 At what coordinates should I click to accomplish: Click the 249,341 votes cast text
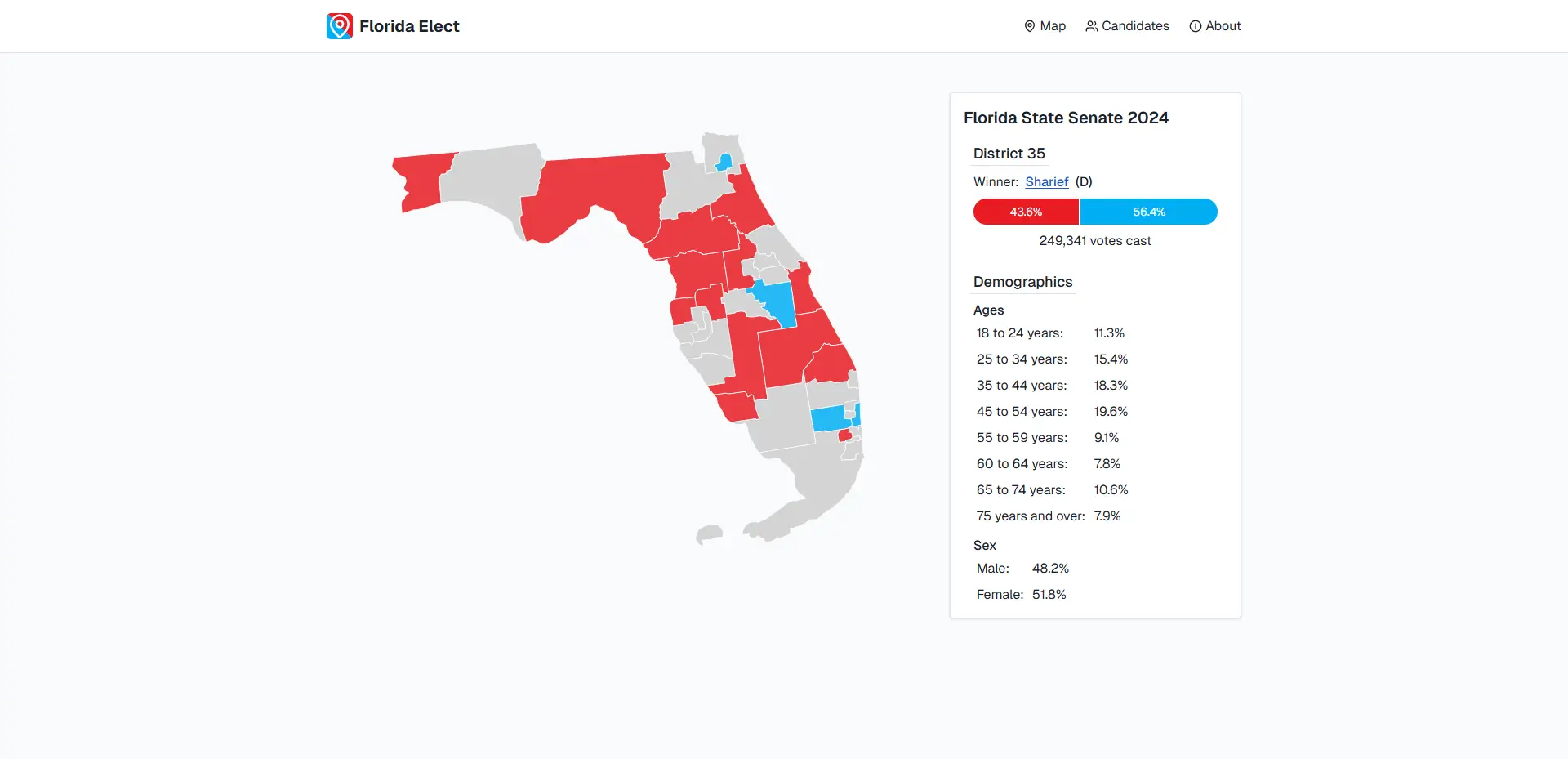point(1095,240)
